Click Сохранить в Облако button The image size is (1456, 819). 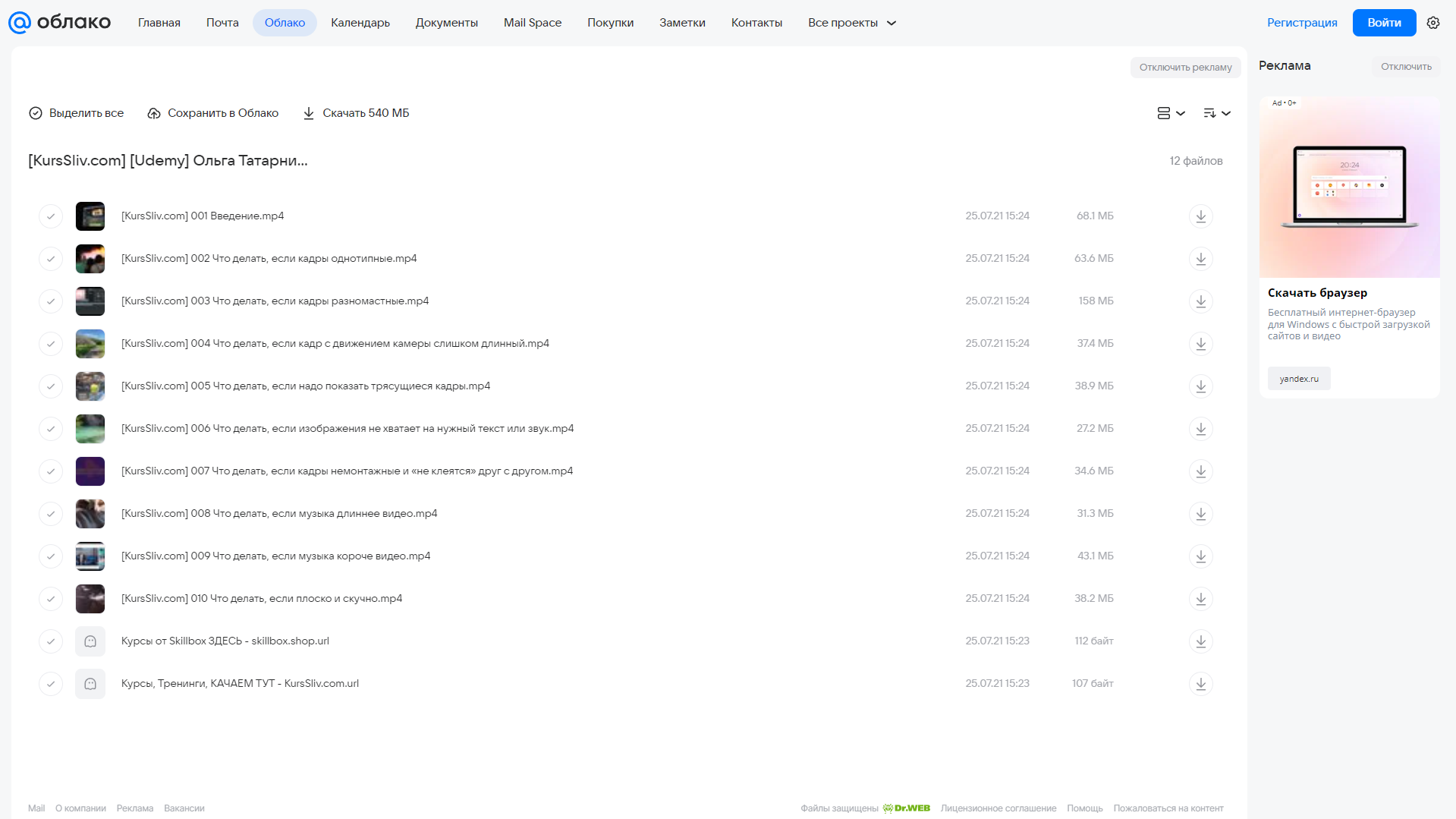[213, 113]
